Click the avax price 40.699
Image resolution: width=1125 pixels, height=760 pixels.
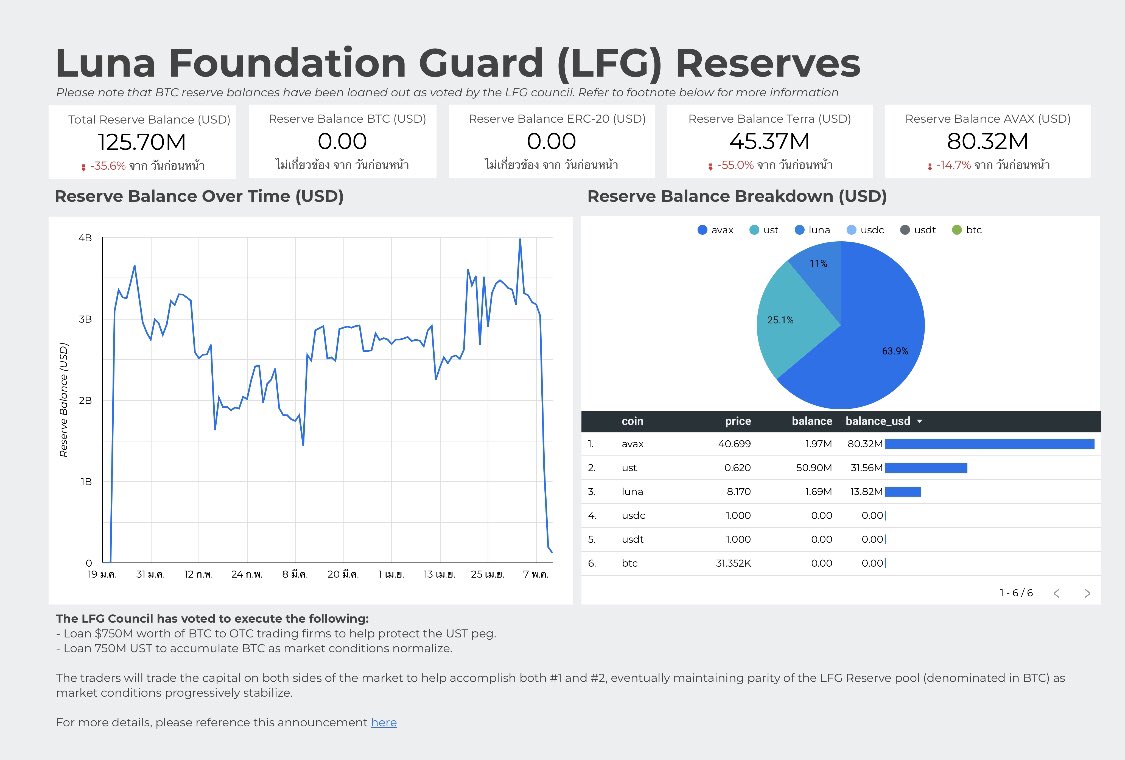[x=735, y=444]
